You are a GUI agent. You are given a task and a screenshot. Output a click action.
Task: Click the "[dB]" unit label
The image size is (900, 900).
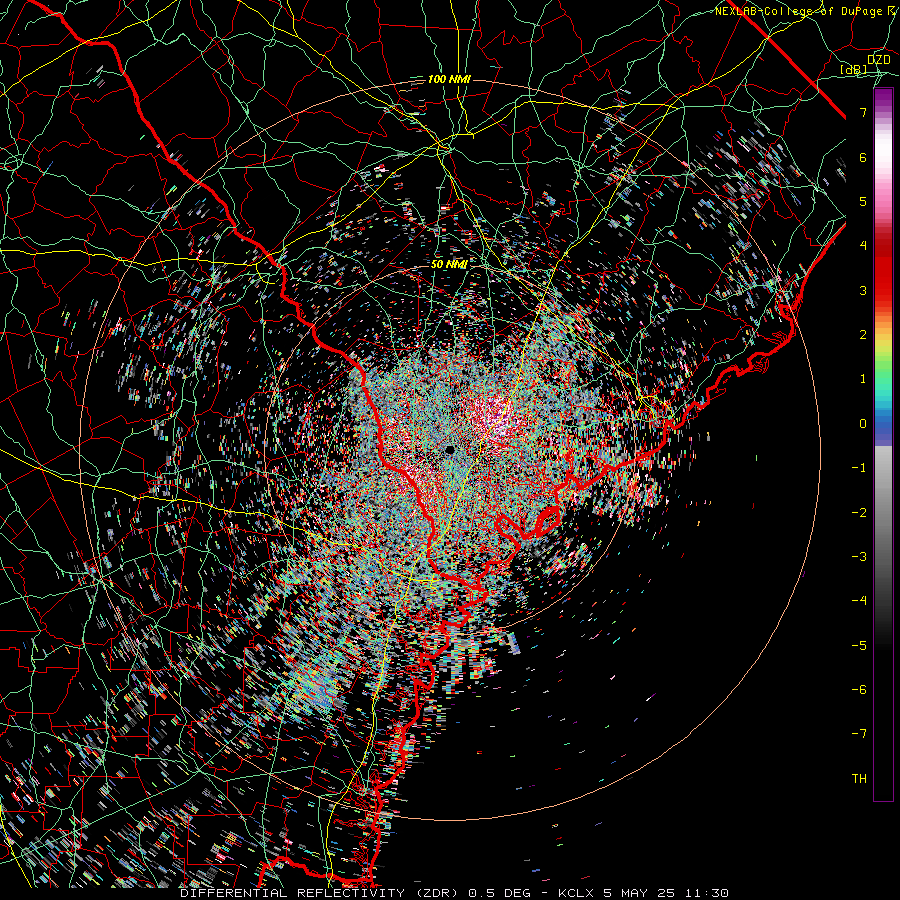[x=854, y=69]
